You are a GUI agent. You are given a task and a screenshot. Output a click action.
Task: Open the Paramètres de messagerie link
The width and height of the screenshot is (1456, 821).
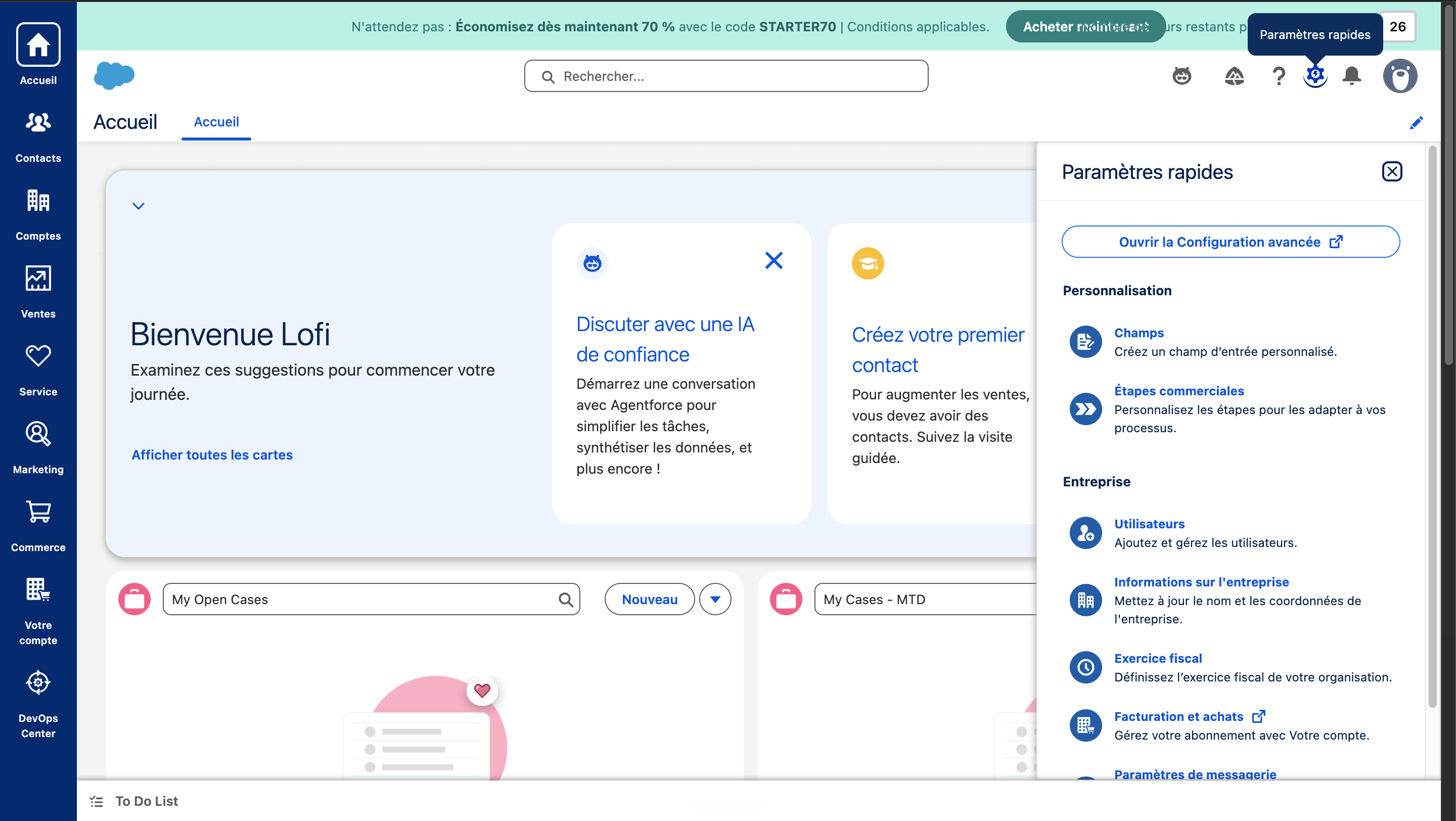[x=1195, y=773]
